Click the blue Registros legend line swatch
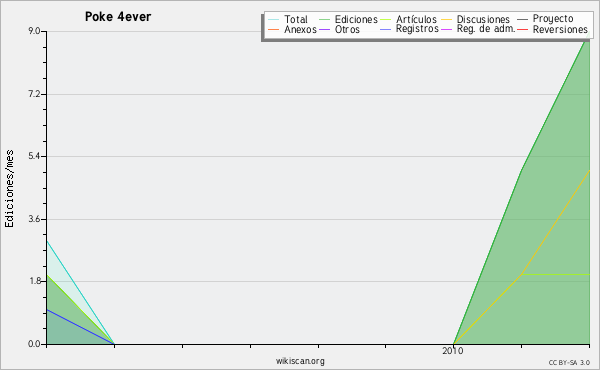This screenshot has height=370, width=600. [x=386, y=29]
